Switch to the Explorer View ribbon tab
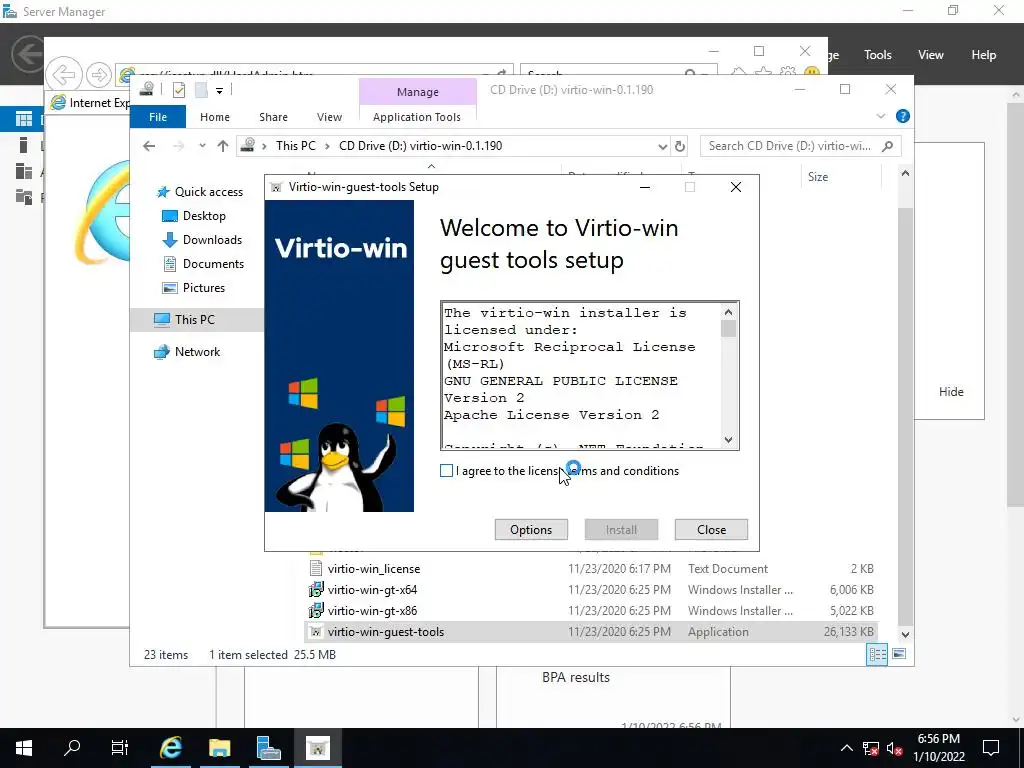 329,117
